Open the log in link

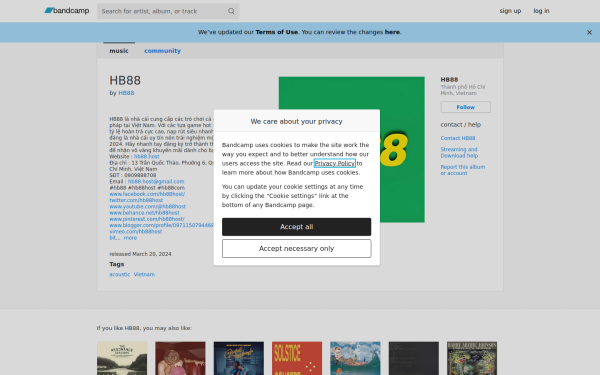[x=541, y=11]
